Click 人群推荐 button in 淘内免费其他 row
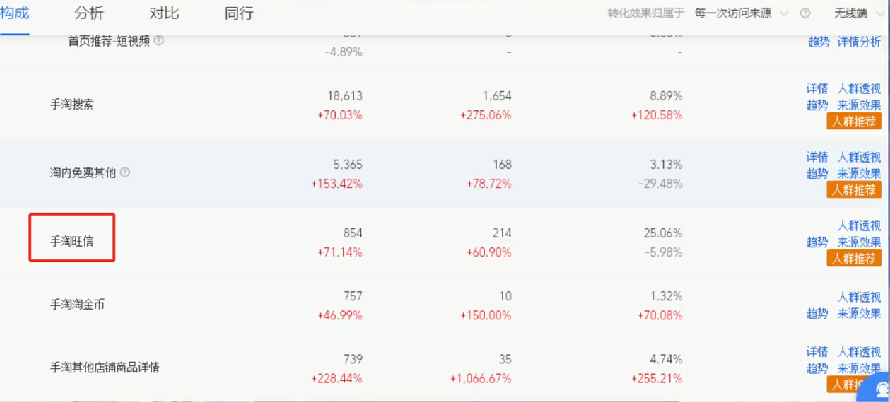The width and height of the screenshot is (890, 402). point(854,190)
